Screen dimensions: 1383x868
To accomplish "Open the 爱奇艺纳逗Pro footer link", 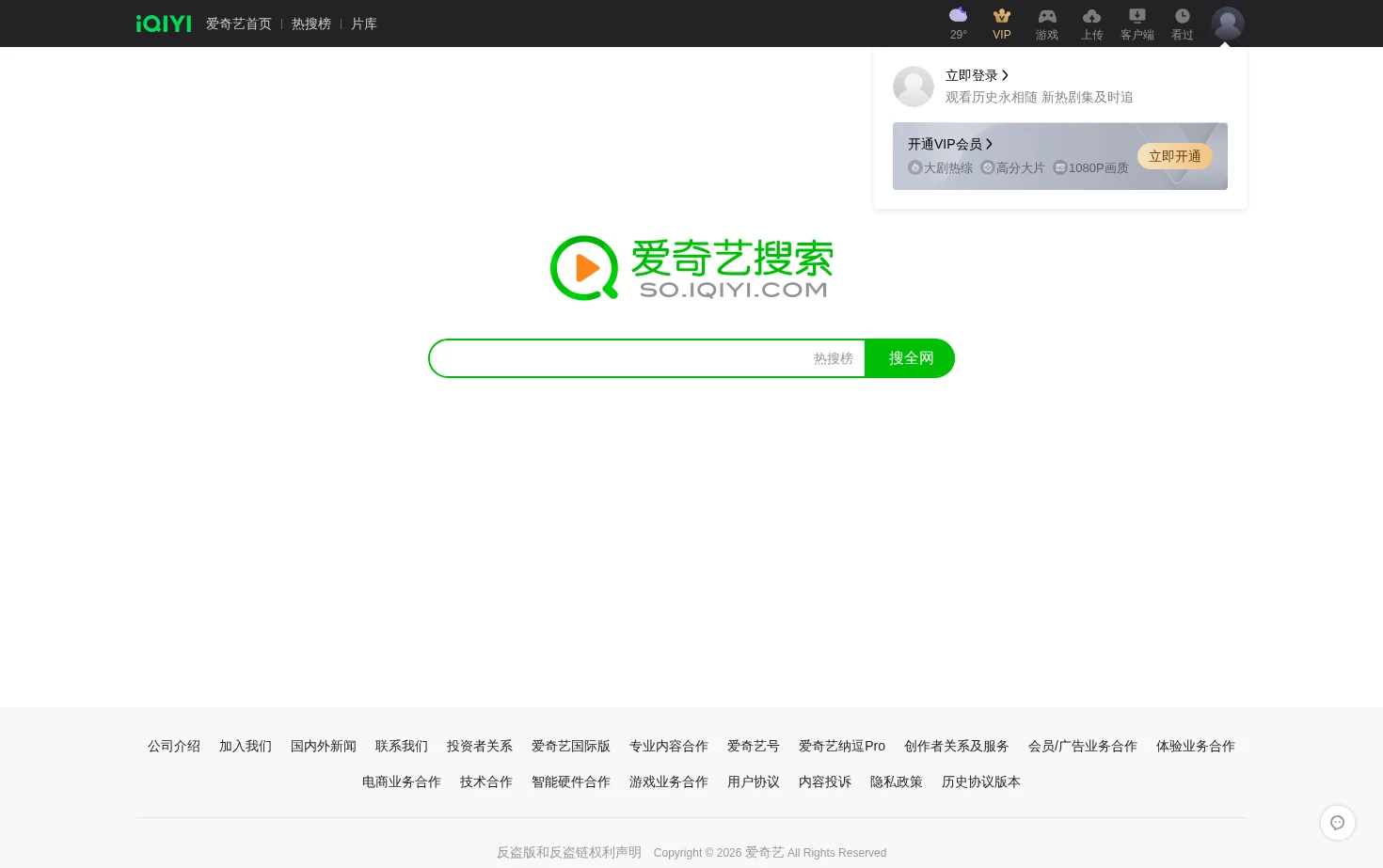I will (842, 746).
